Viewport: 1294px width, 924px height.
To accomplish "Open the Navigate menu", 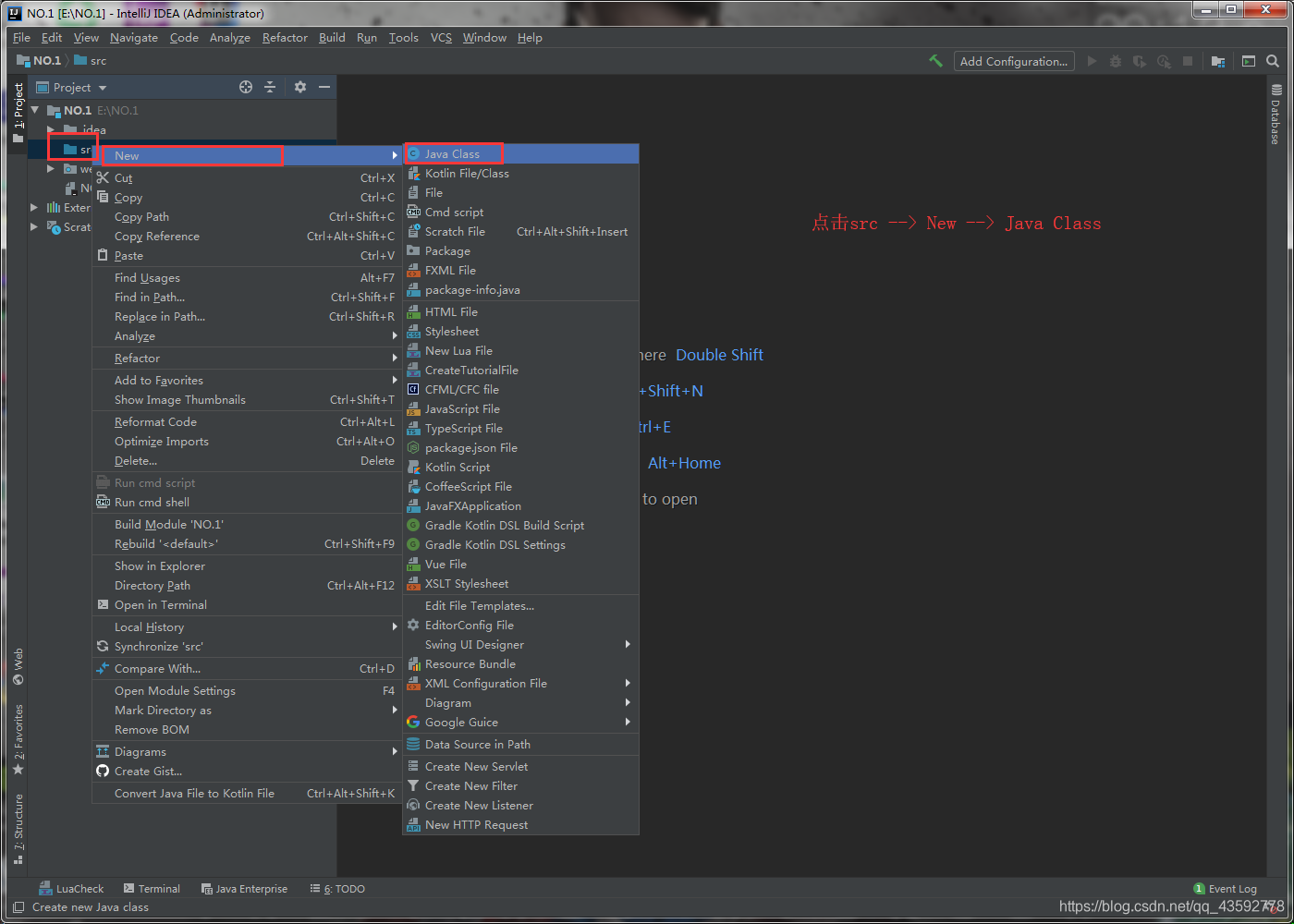I will tap(134, 38).
